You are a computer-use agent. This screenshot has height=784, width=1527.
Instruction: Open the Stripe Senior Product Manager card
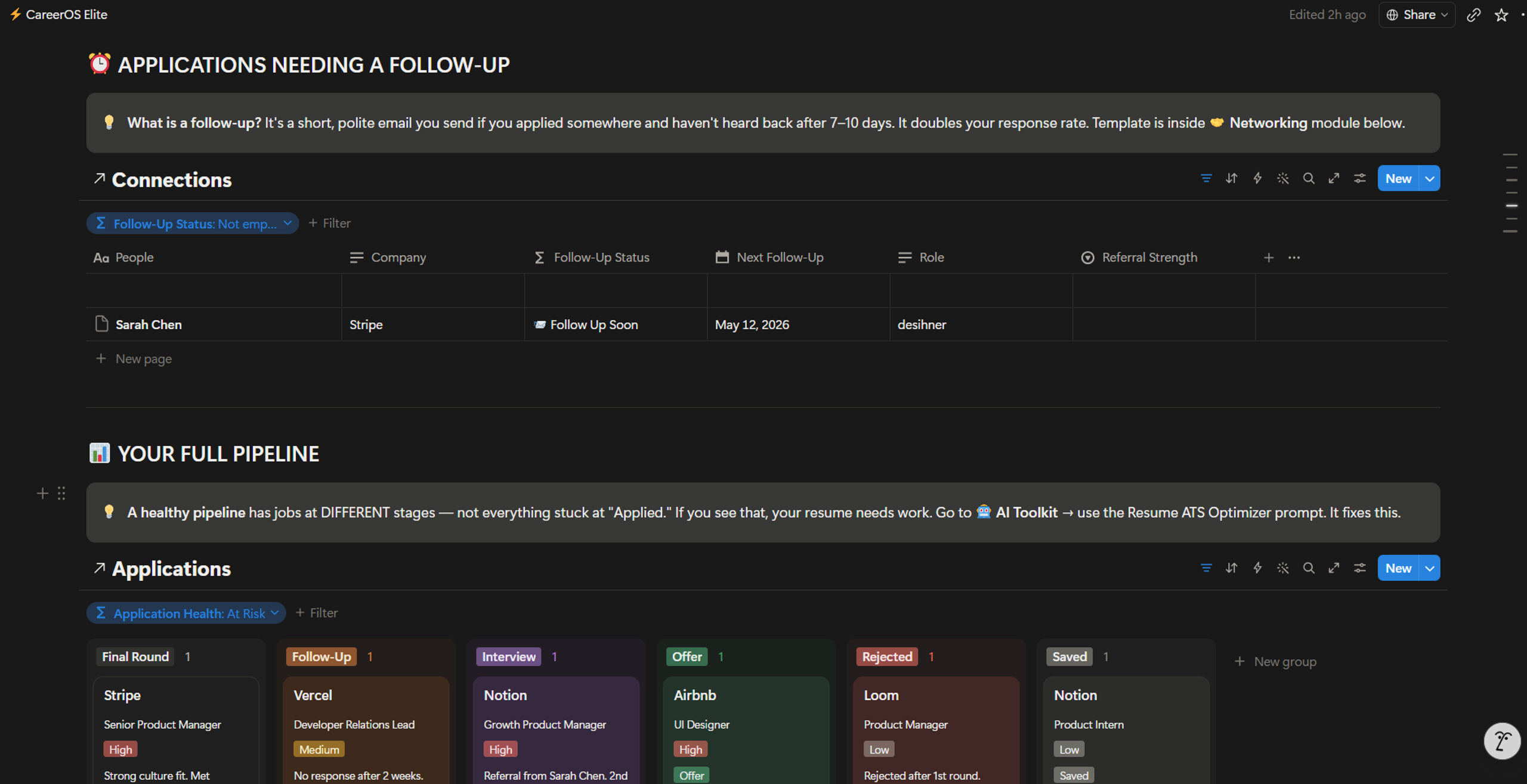tap(176, 730)
